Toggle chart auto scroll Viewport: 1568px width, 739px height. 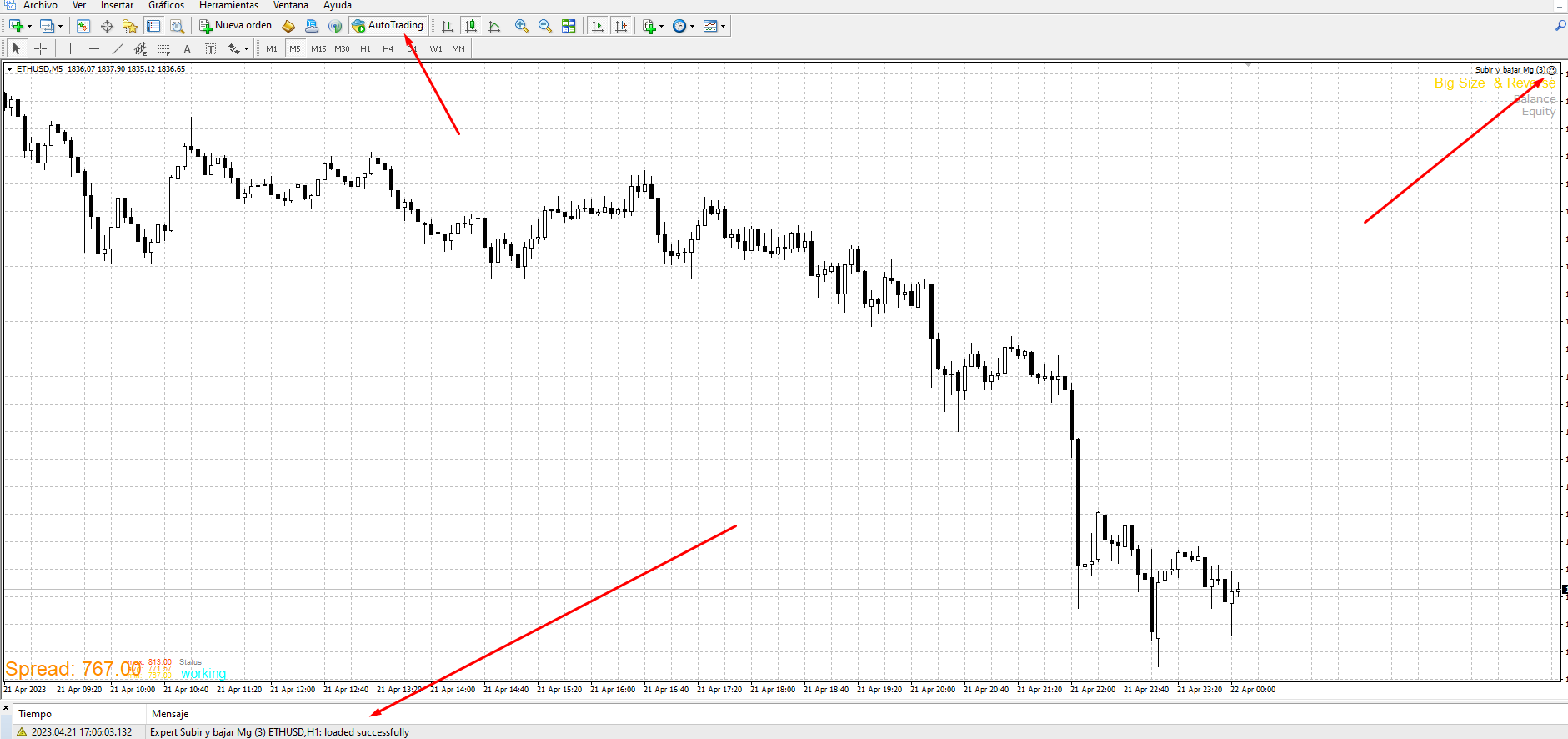(598, 26)
